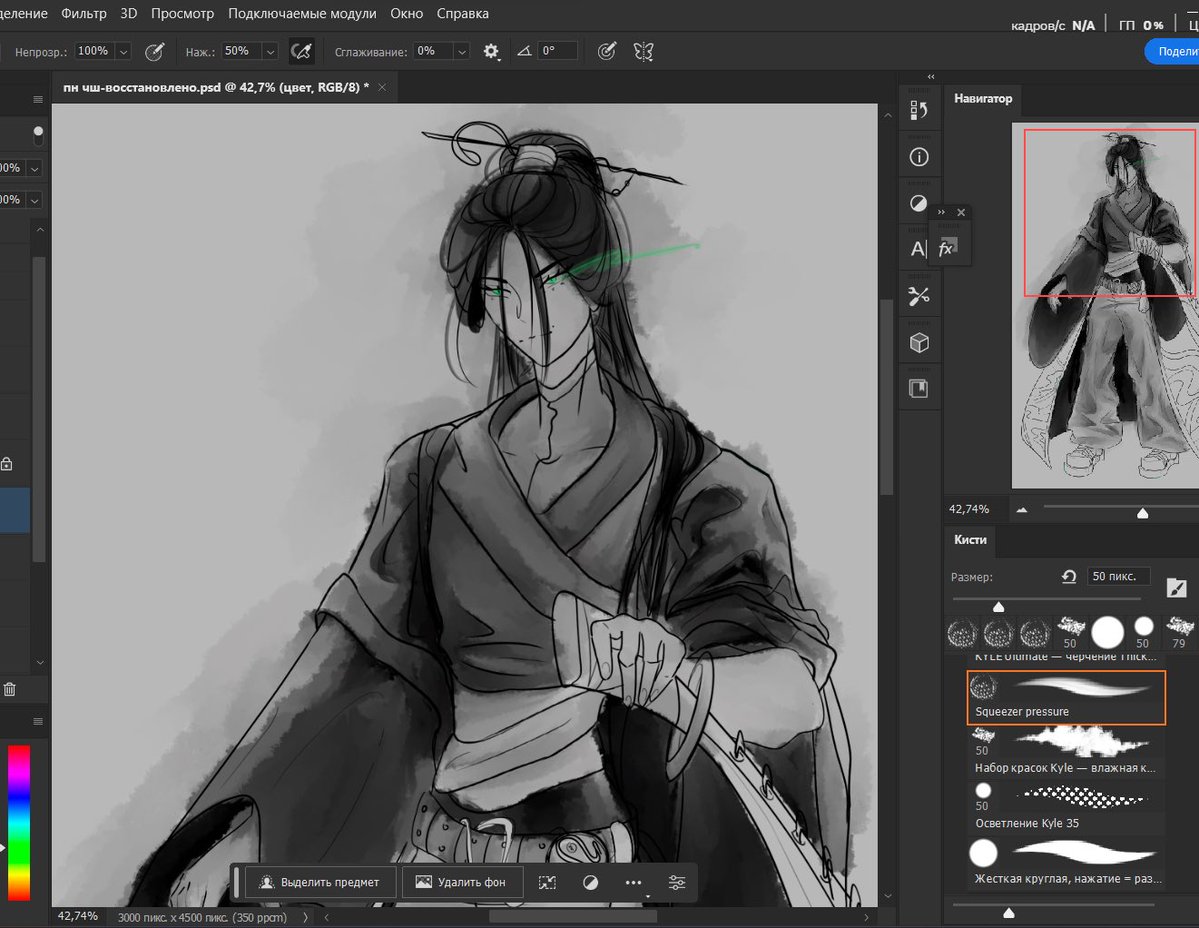Screen dimensions: 1199x928
Task: Open the Character panel icon
Action: coord(918,249)
